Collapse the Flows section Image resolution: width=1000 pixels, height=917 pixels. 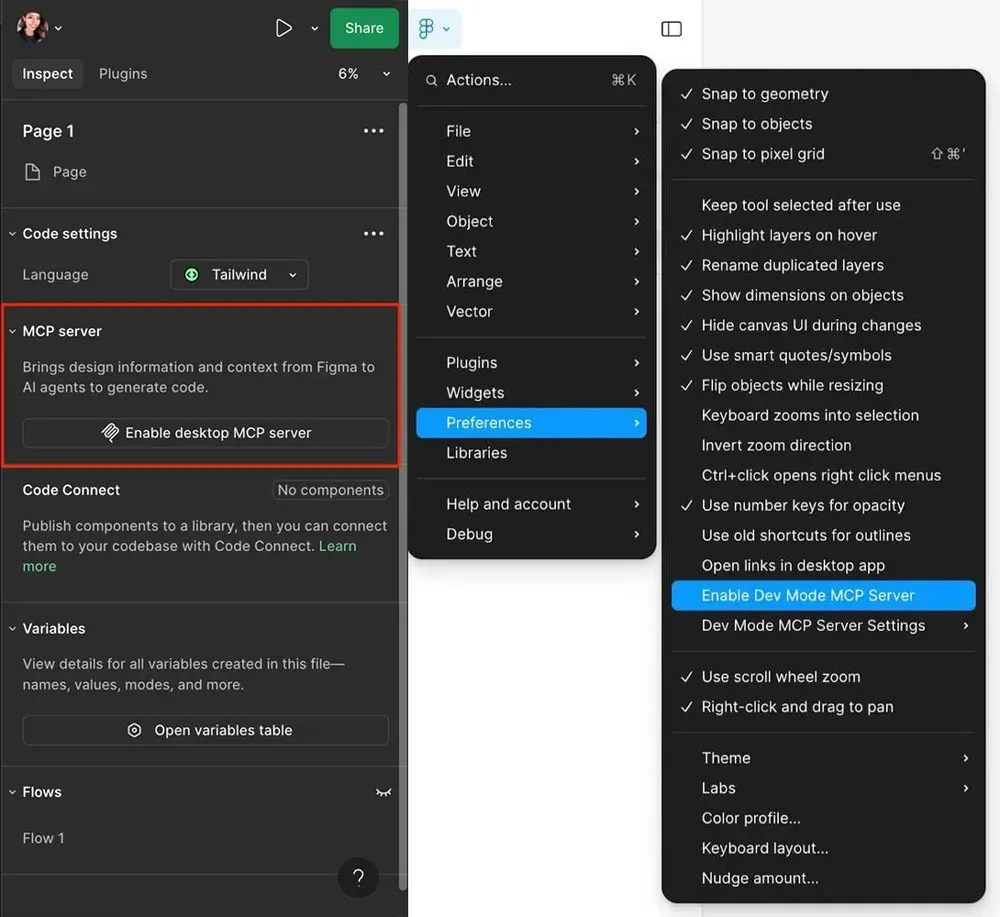coord(12,792)
